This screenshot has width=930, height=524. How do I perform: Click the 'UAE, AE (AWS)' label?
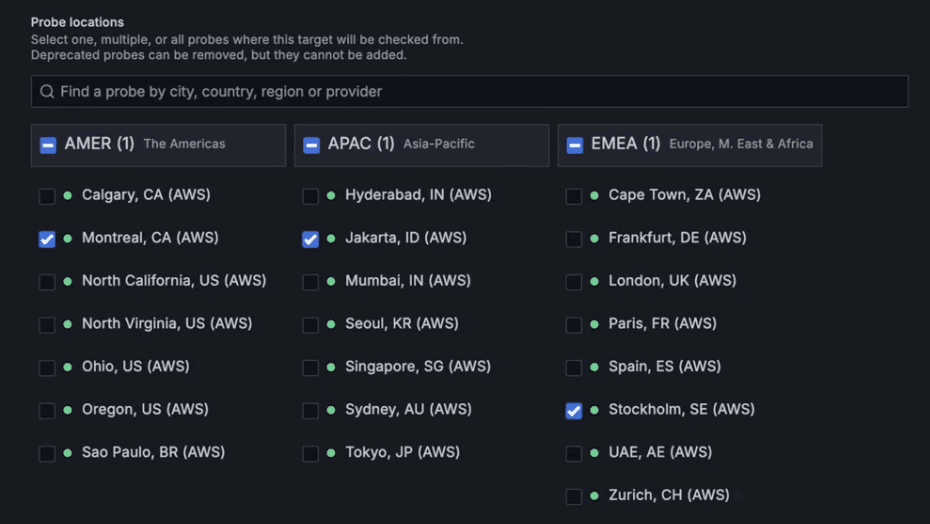pos(660,453)
